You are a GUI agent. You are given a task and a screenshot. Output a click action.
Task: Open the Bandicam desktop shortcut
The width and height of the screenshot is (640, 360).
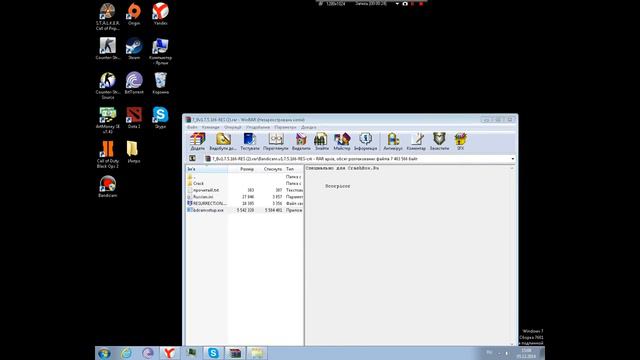pyautogui.click(x=108, y=186)
